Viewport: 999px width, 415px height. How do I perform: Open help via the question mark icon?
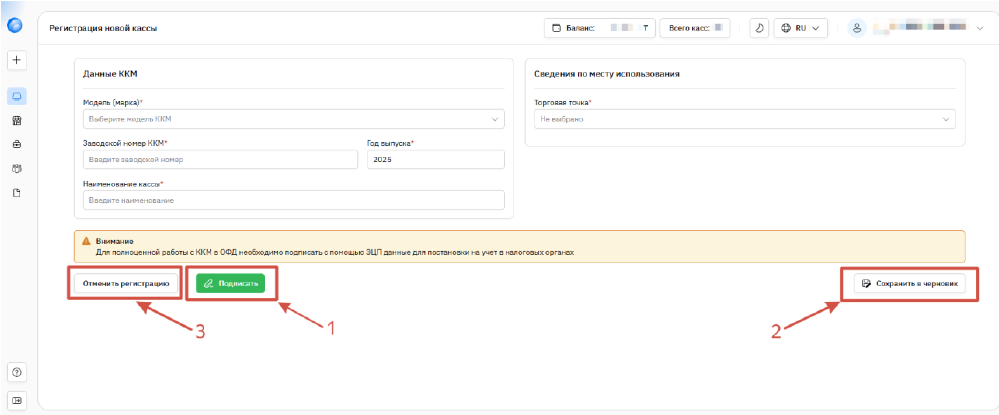pyautogui.click(x=17, y=372)
